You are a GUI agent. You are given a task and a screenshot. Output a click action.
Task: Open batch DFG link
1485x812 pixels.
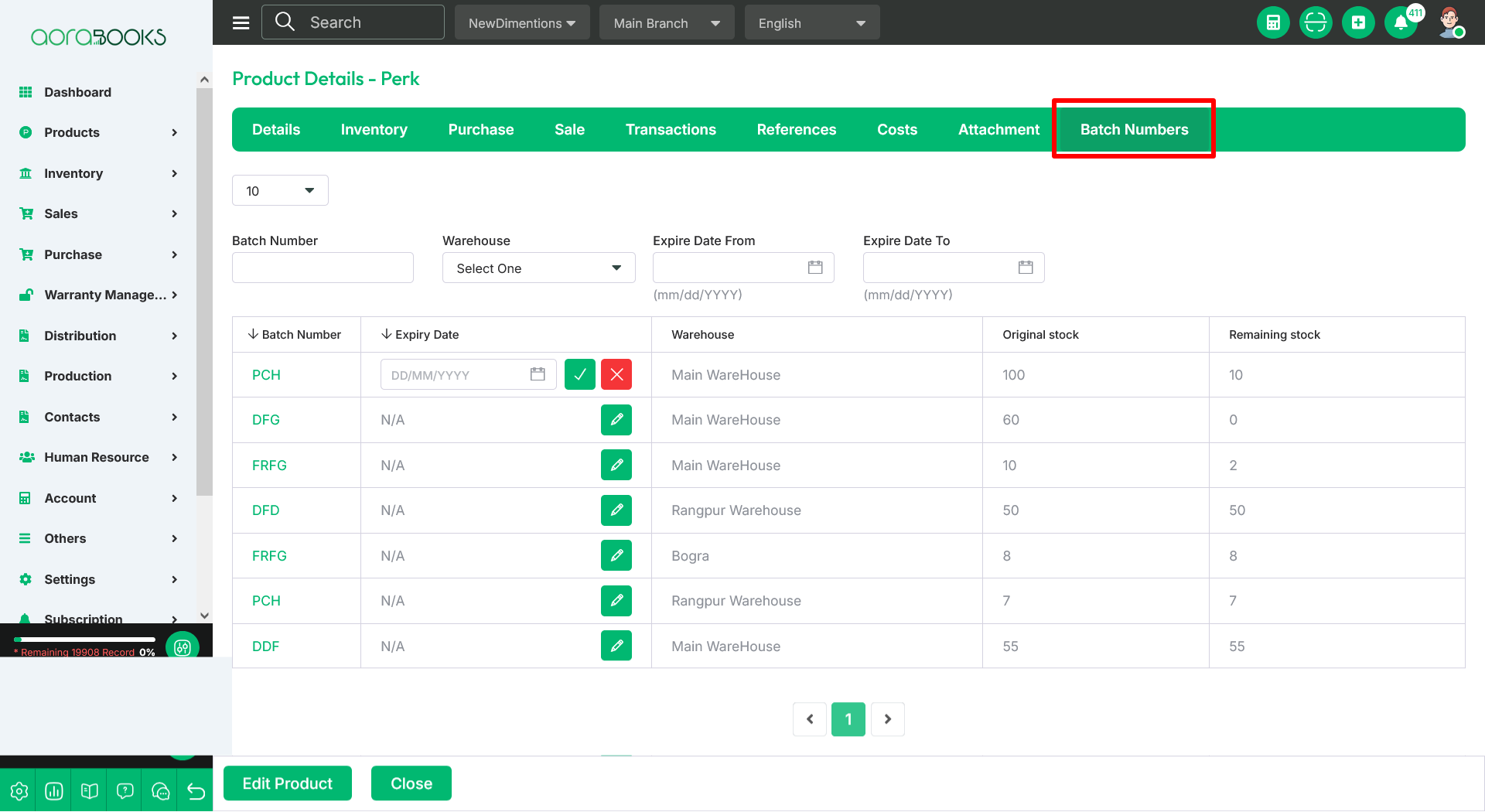click(266, 420)
